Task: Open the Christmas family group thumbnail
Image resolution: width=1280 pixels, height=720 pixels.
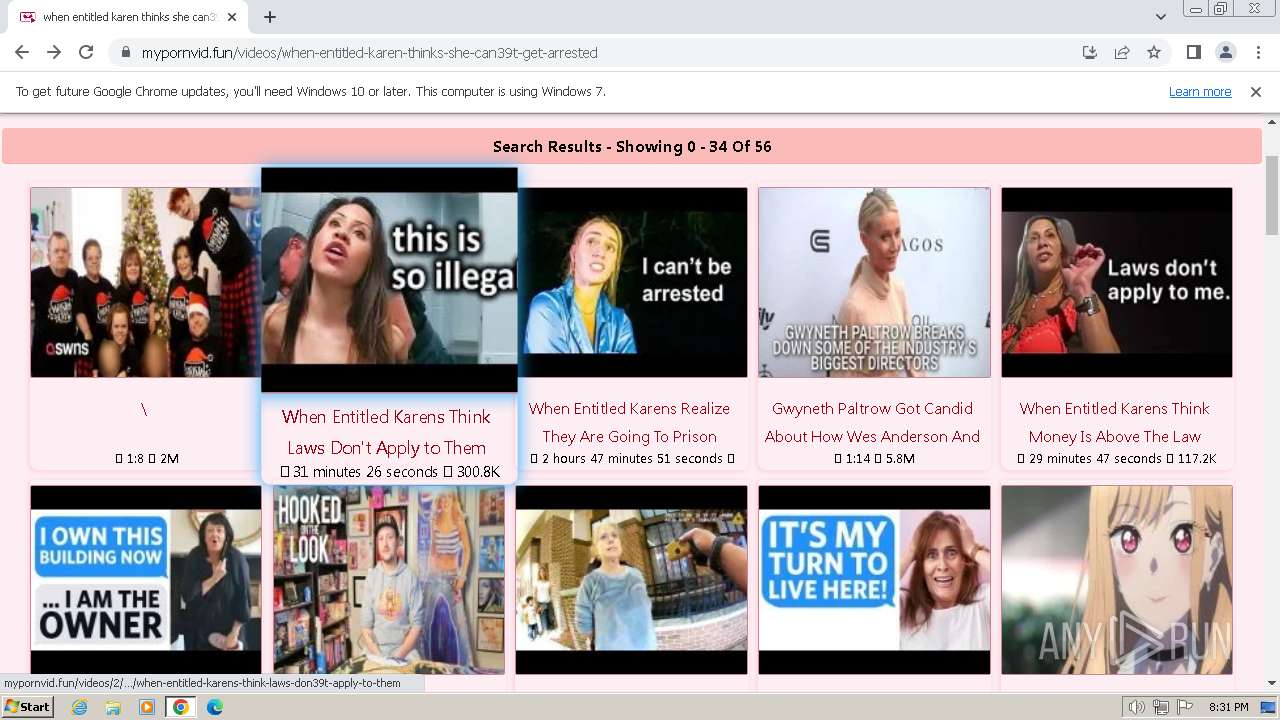Action: click(146, 282)
